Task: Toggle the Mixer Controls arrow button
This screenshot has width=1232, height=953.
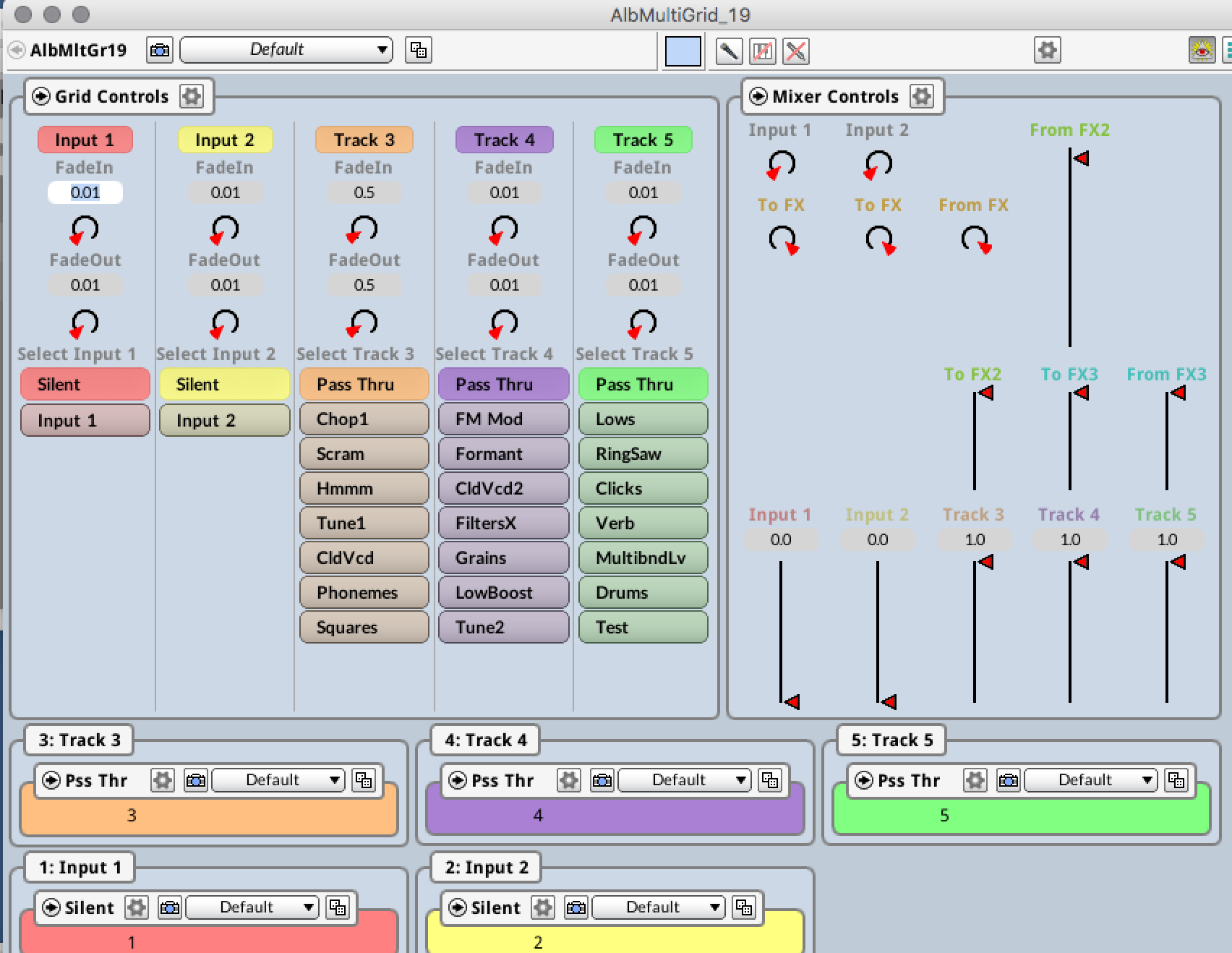Action: [x=758, y=96]
